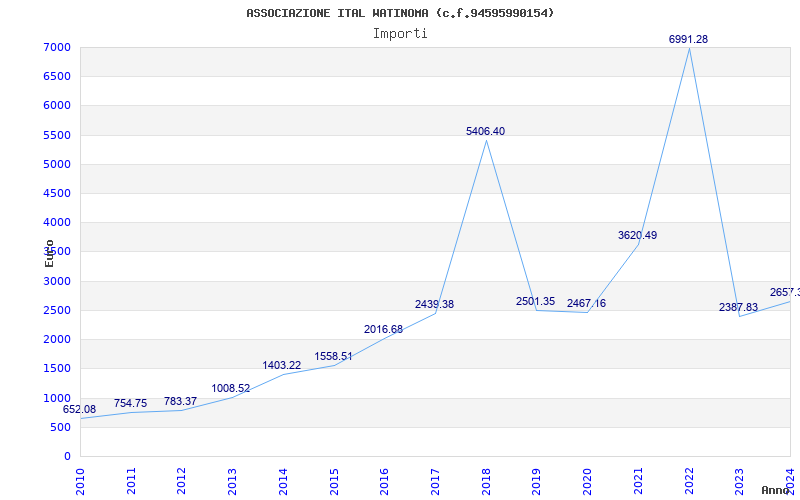Click the y-axis tick 0
This screenshot has height=500, width=800.
(x=67, y=457)
